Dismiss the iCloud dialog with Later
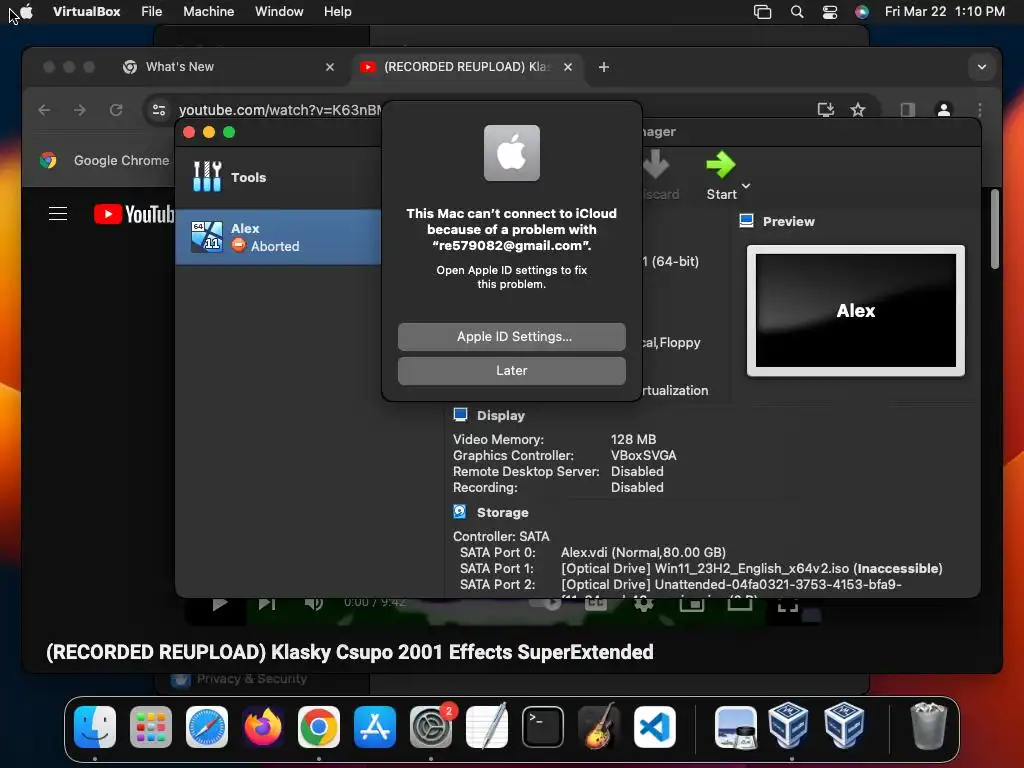 pos(511,370)
